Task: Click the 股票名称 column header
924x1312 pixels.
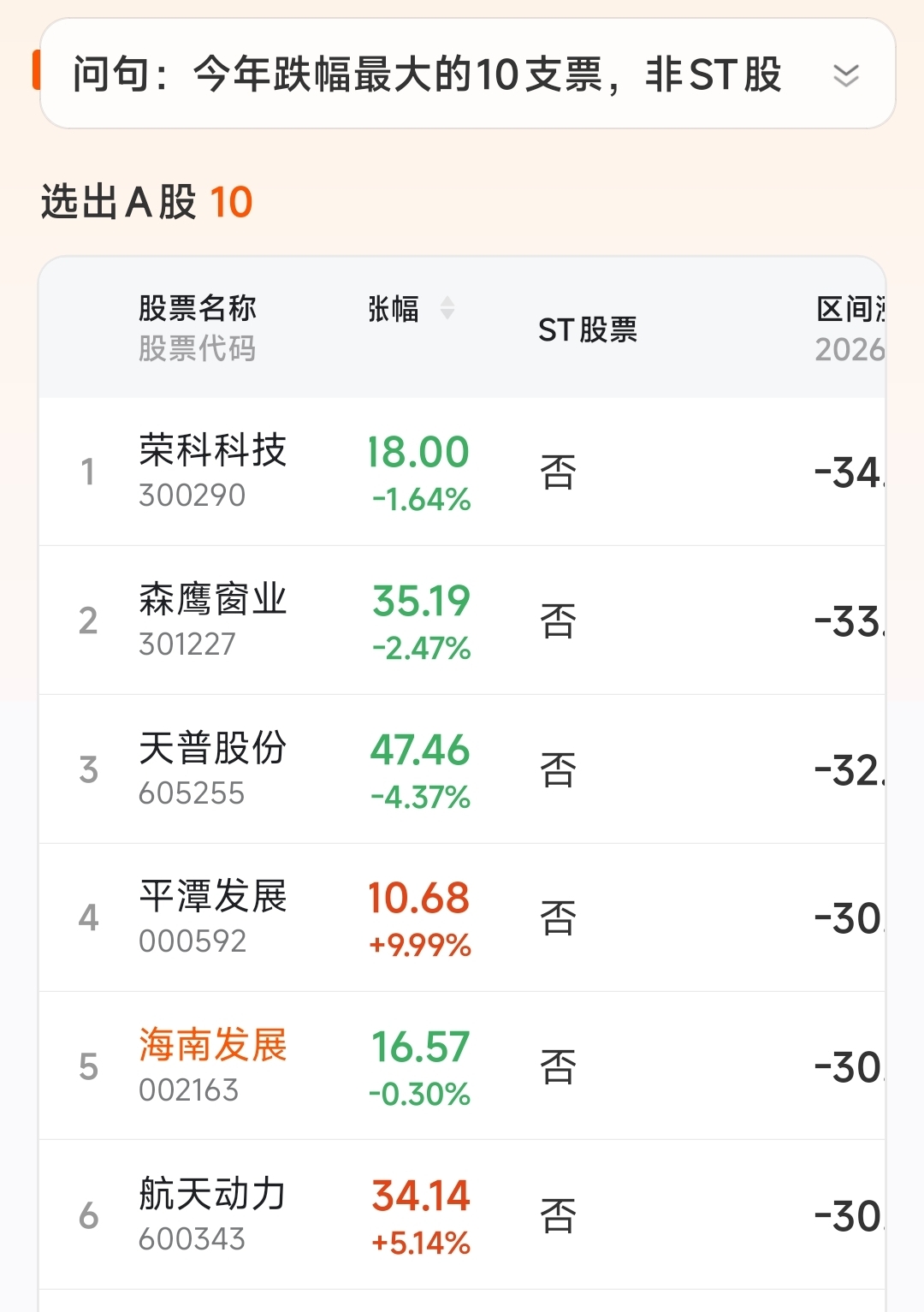Action: (198, 308)
